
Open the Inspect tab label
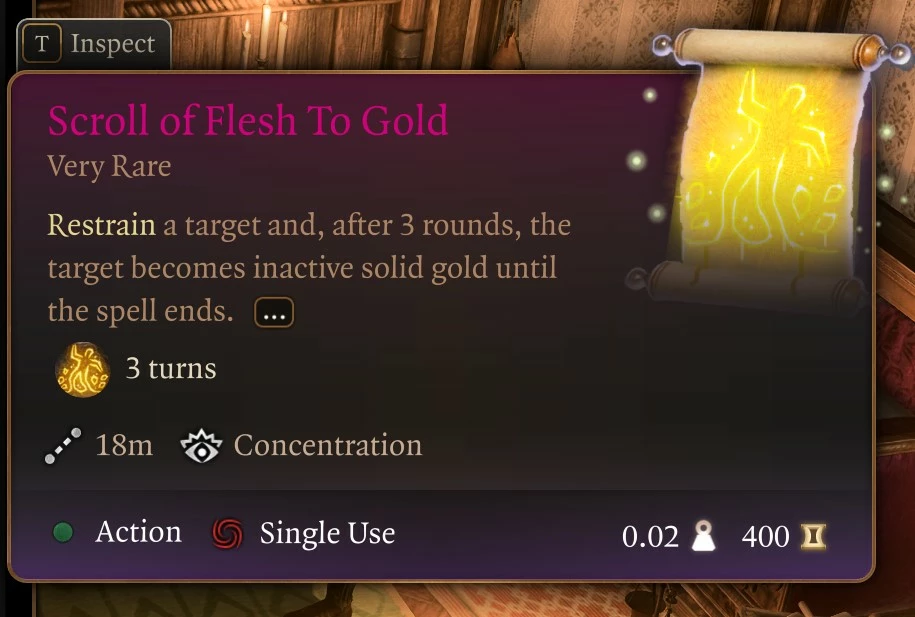click(x=113, y=44)
